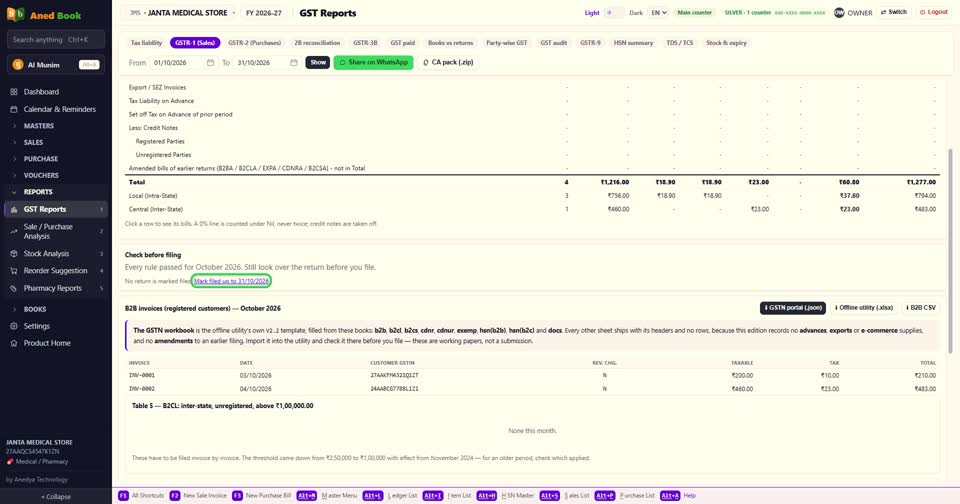Click the F3 New Purchase Bill shortcut
This screenshot has width=960, height=504.
261,496
